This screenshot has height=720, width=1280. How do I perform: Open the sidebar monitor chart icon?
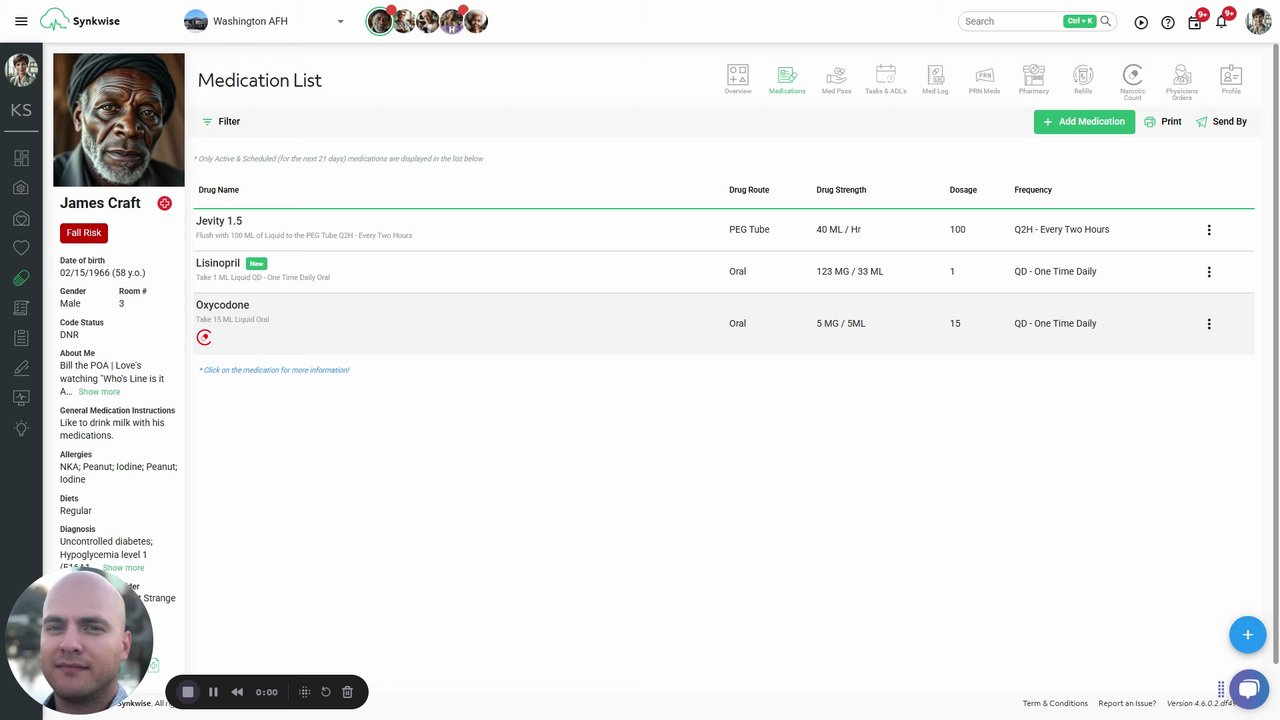click(21, 398)
